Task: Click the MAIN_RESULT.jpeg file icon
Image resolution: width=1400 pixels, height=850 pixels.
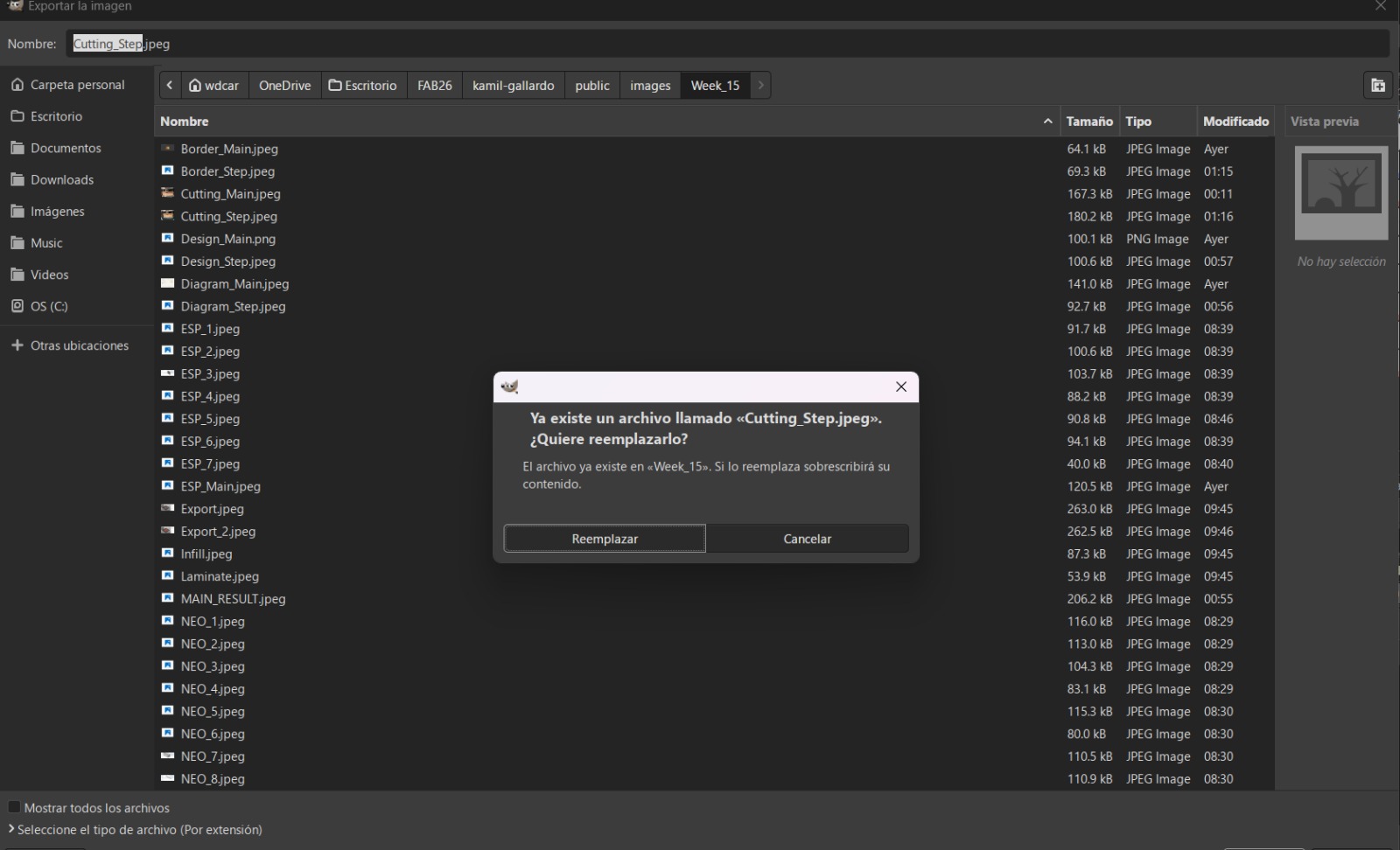Action: 168,598
